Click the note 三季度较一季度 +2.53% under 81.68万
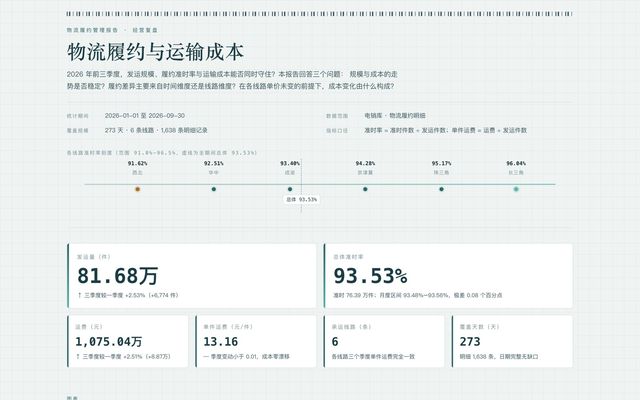The image size is (640, 400). coord(128,295)
